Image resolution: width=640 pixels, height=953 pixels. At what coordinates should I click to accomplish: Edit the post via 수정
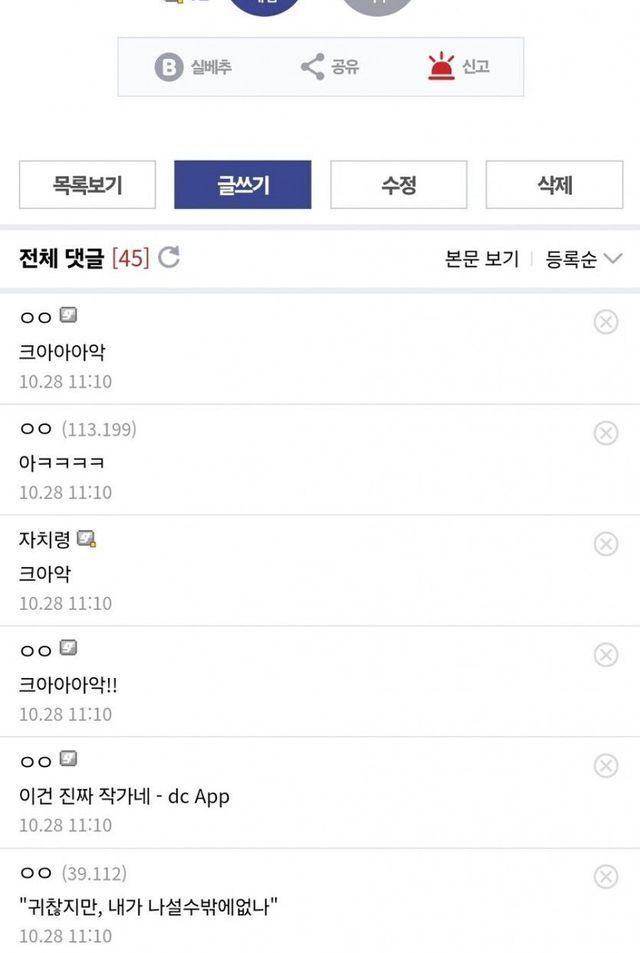coord(398,185)
